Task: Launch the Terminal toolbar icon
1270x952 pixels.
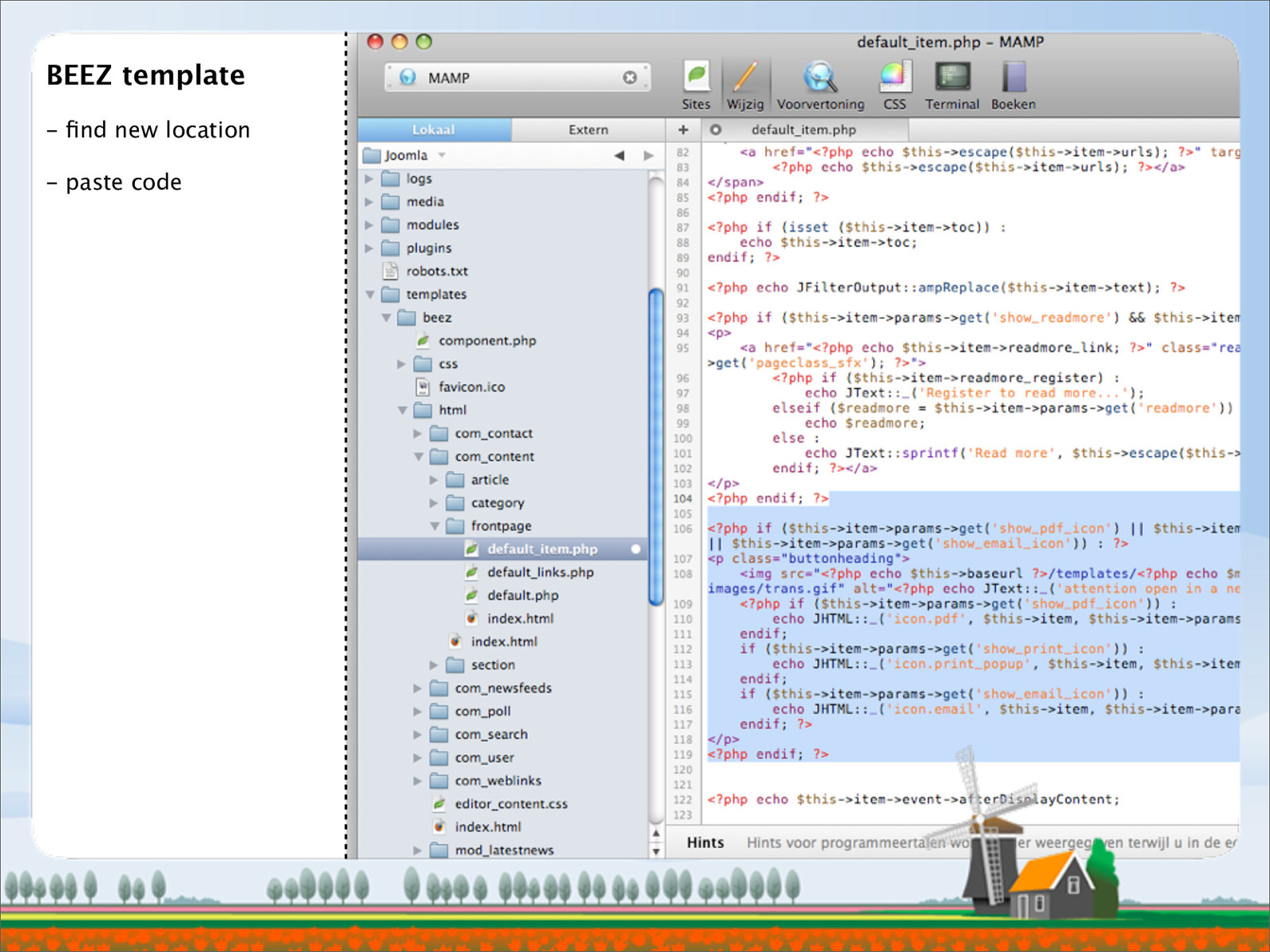Action: pos(952,85)
